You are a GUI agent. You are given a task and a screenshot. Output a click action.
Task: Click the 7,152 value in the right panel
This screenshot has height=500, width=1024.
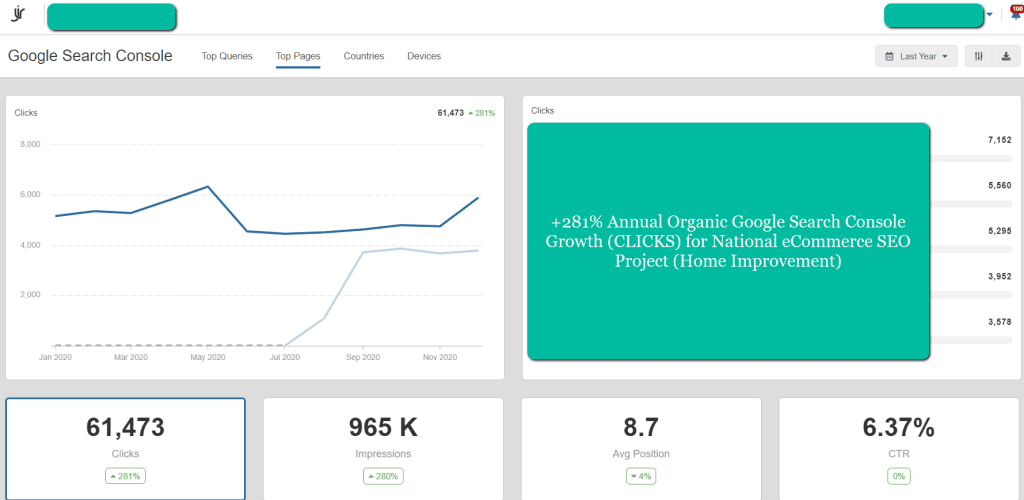point(1000,140)
